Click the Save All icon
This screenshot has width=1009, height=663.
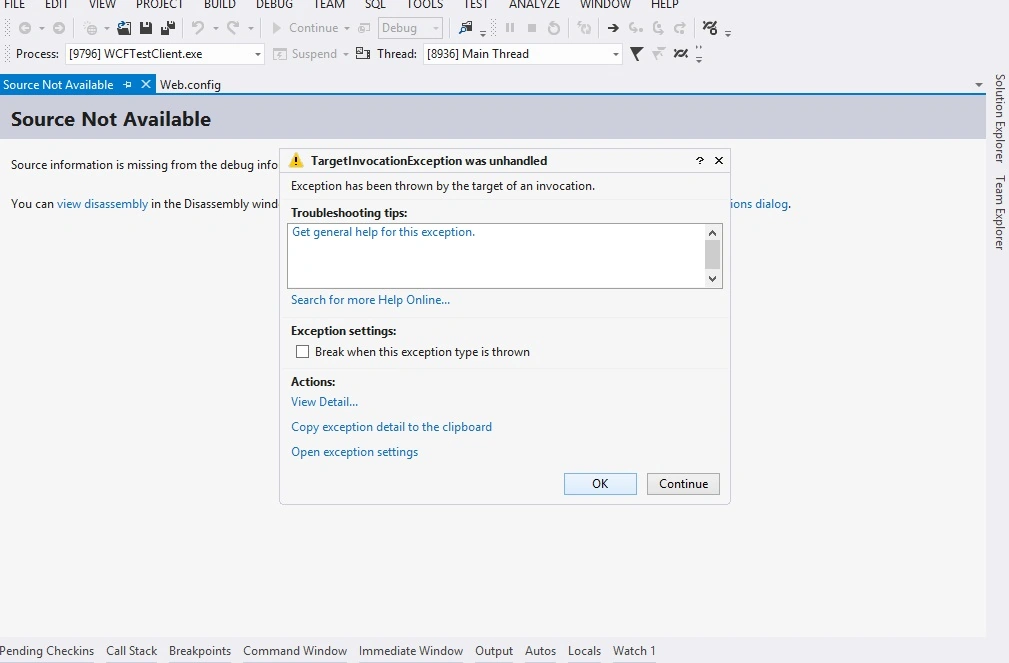(168, 28)
